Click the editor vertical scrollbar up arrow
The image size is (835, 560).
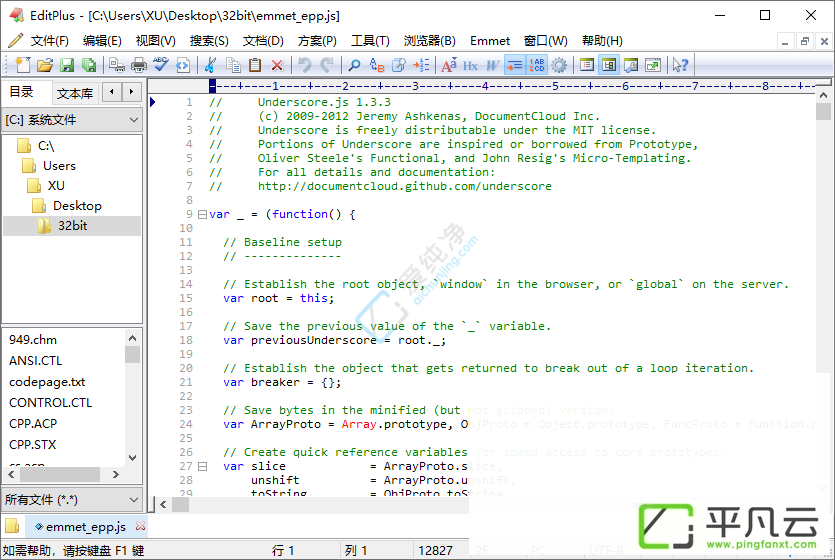(823, 96)
